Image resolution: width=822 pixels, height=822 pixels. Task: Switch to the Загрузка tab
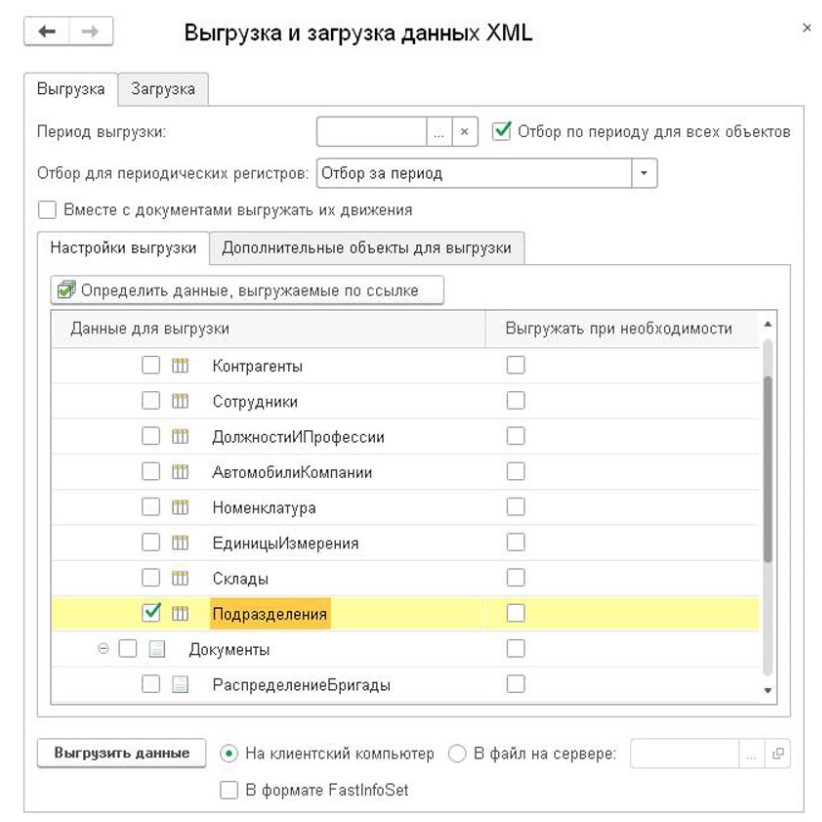163,89
